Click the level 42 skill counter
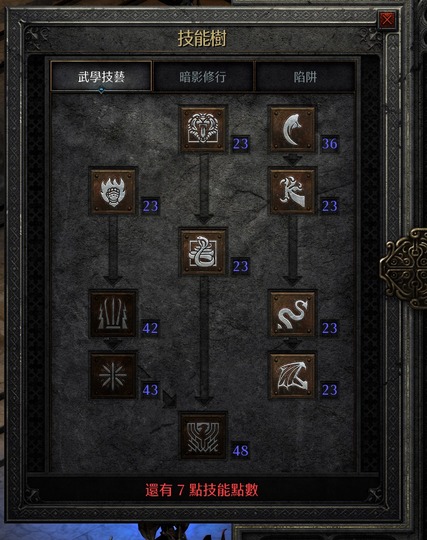 150,328
